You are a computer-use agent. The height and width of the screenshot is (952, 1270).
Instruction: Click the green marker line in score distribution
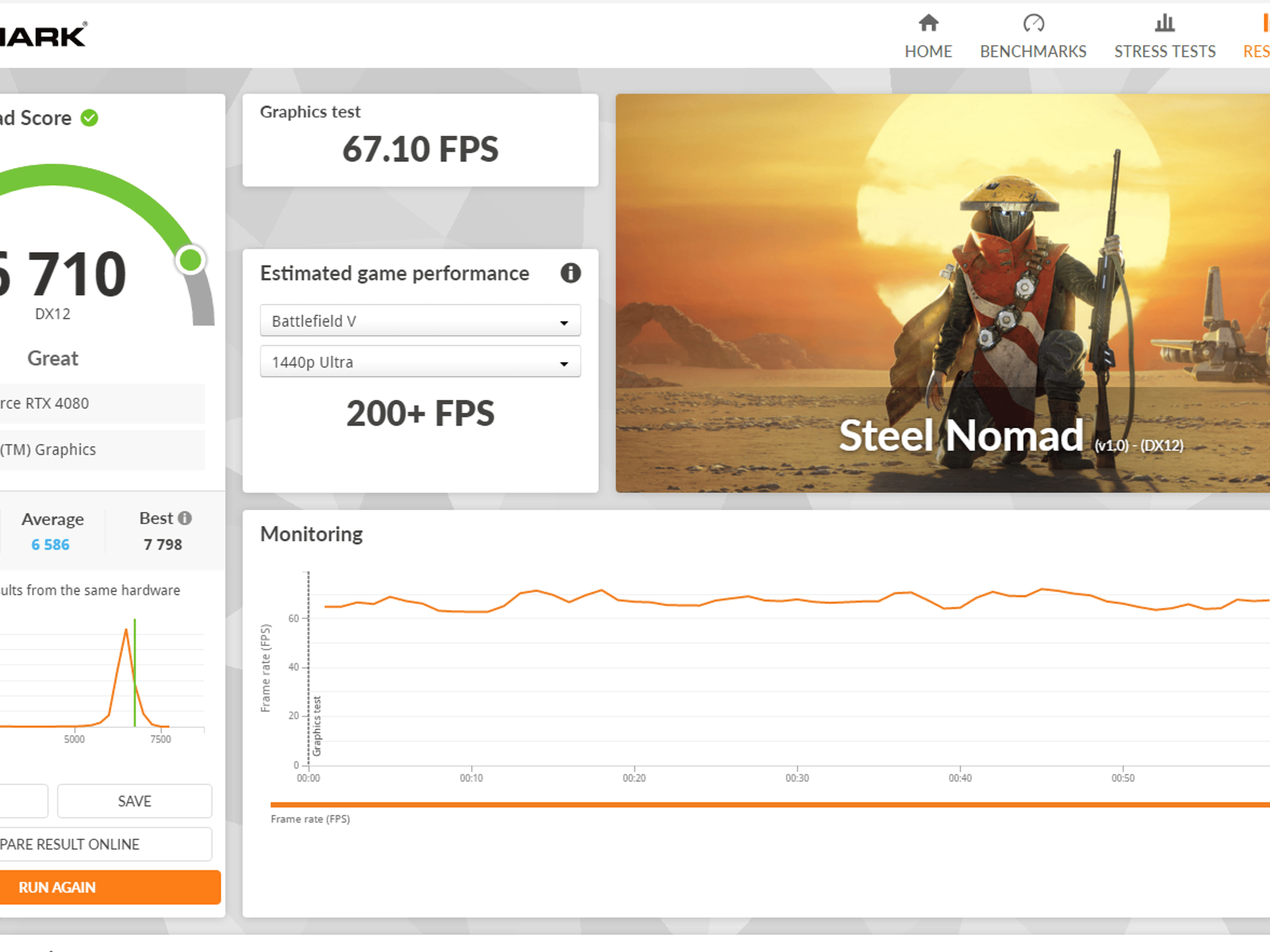tap(135, 672)
